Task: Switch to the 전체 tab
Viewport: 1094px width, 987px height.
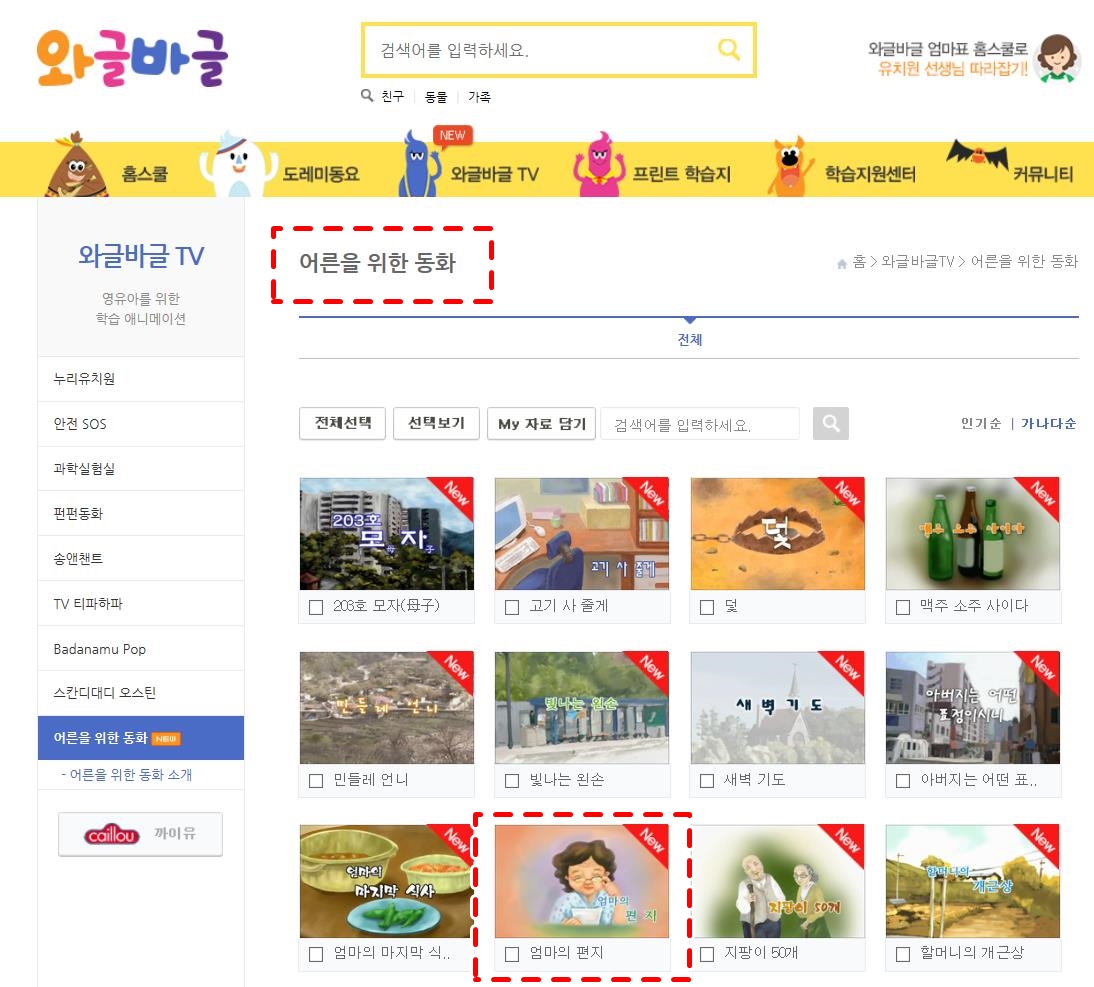Action: [x=689, y=340]
